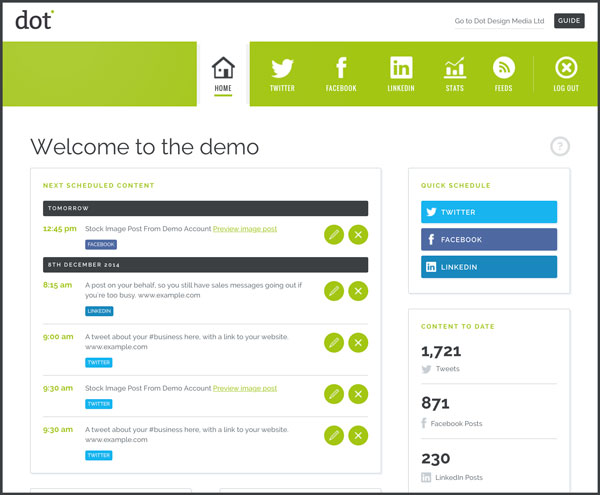The image size is (600, 495).
Task: Quick schedule a Twitter post
Action: pos(489,212)
